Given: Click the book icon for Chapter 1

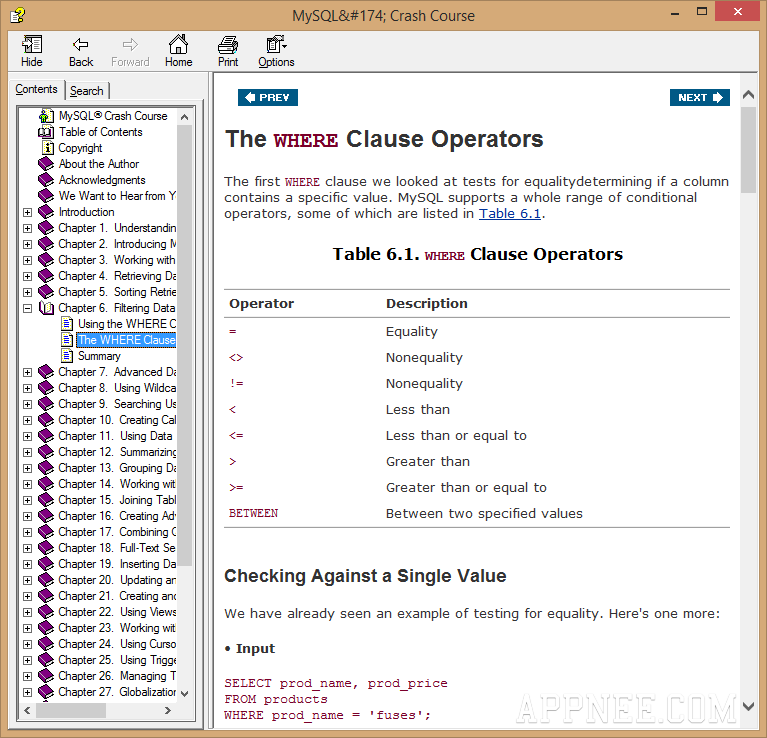Looking at the screenshot, I should [x=46, y=228].
